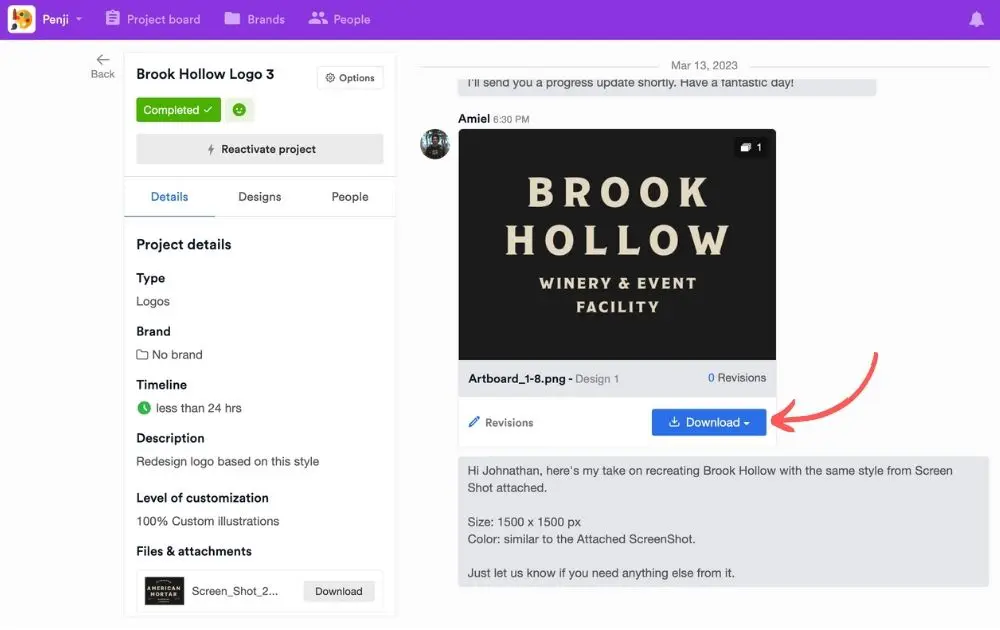Click the Reactivate project button

point(260,149)
